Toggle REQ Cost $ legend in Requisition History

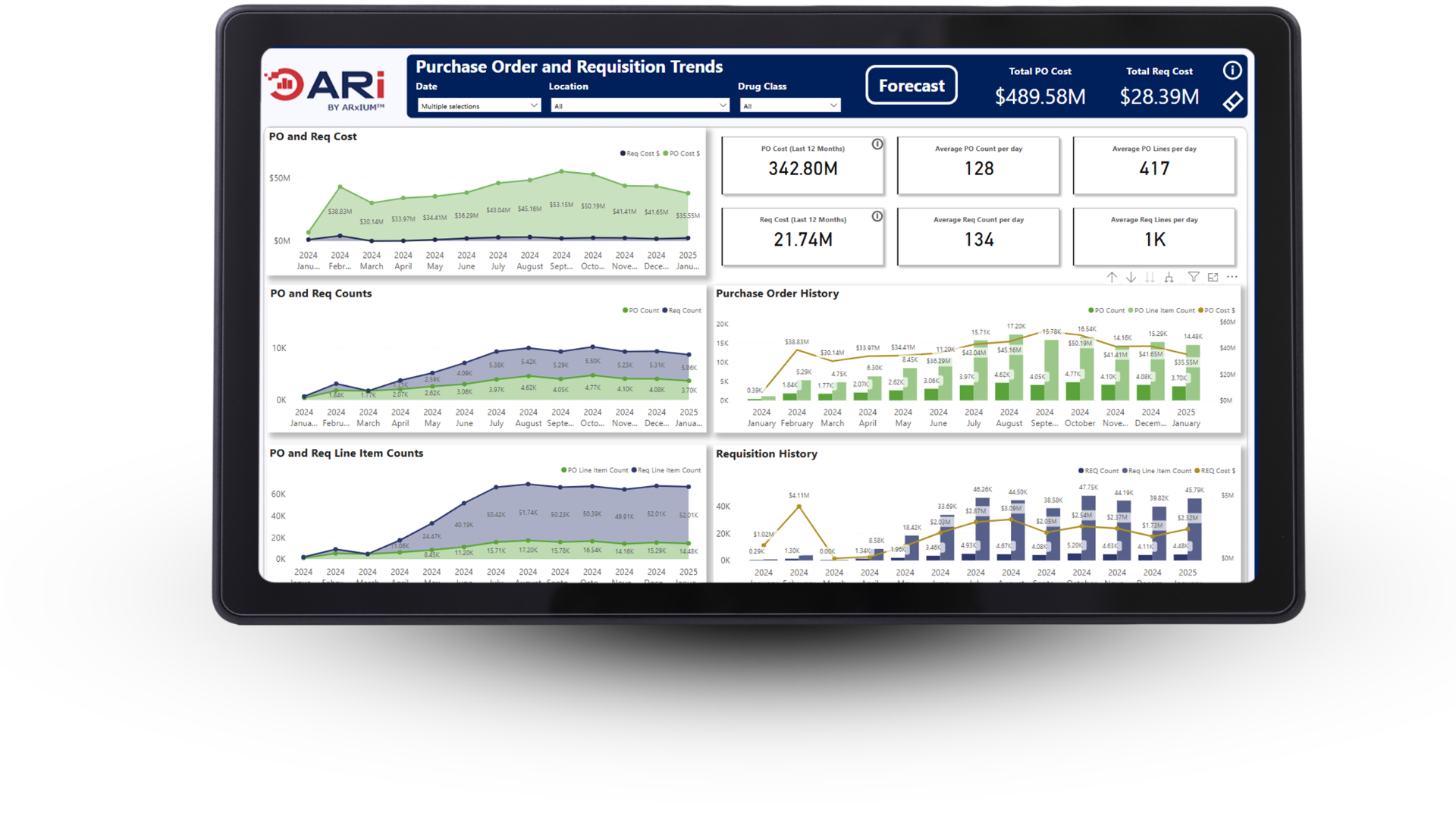tap(1216, 471)
